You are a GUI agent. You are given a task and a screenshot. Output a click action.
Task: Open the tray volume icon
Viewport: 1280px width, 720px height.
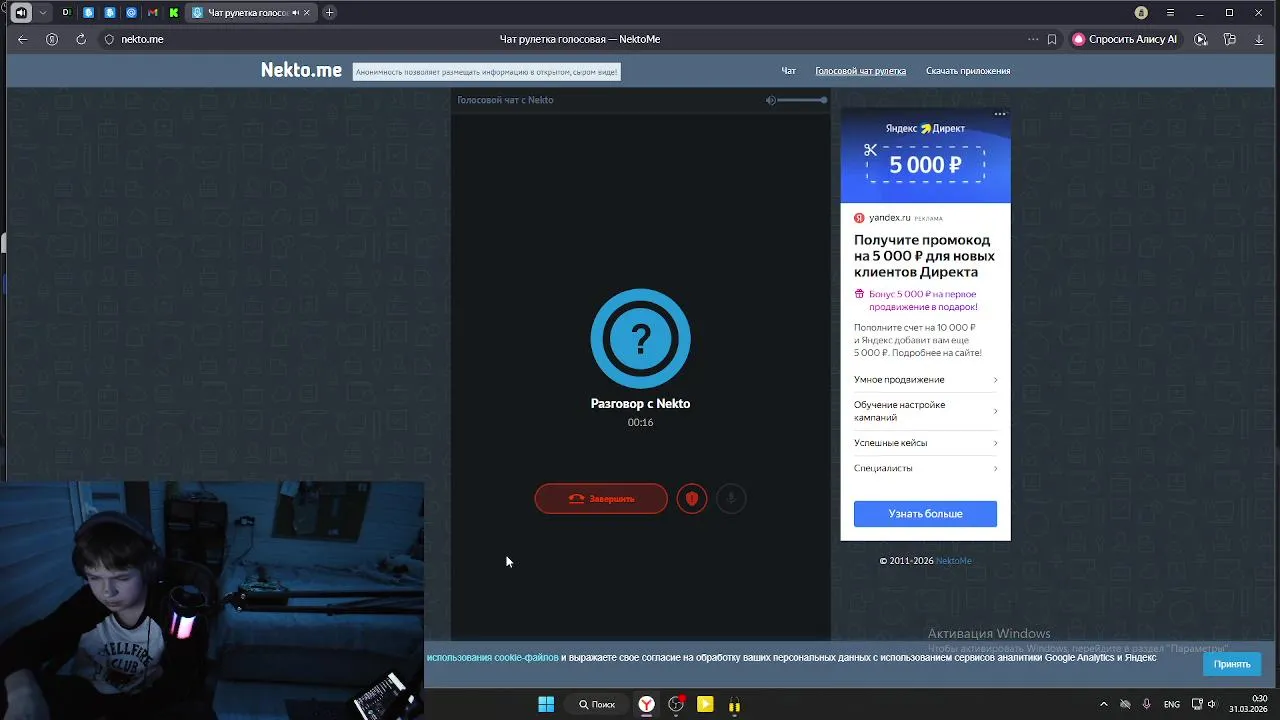point(1213,705)
